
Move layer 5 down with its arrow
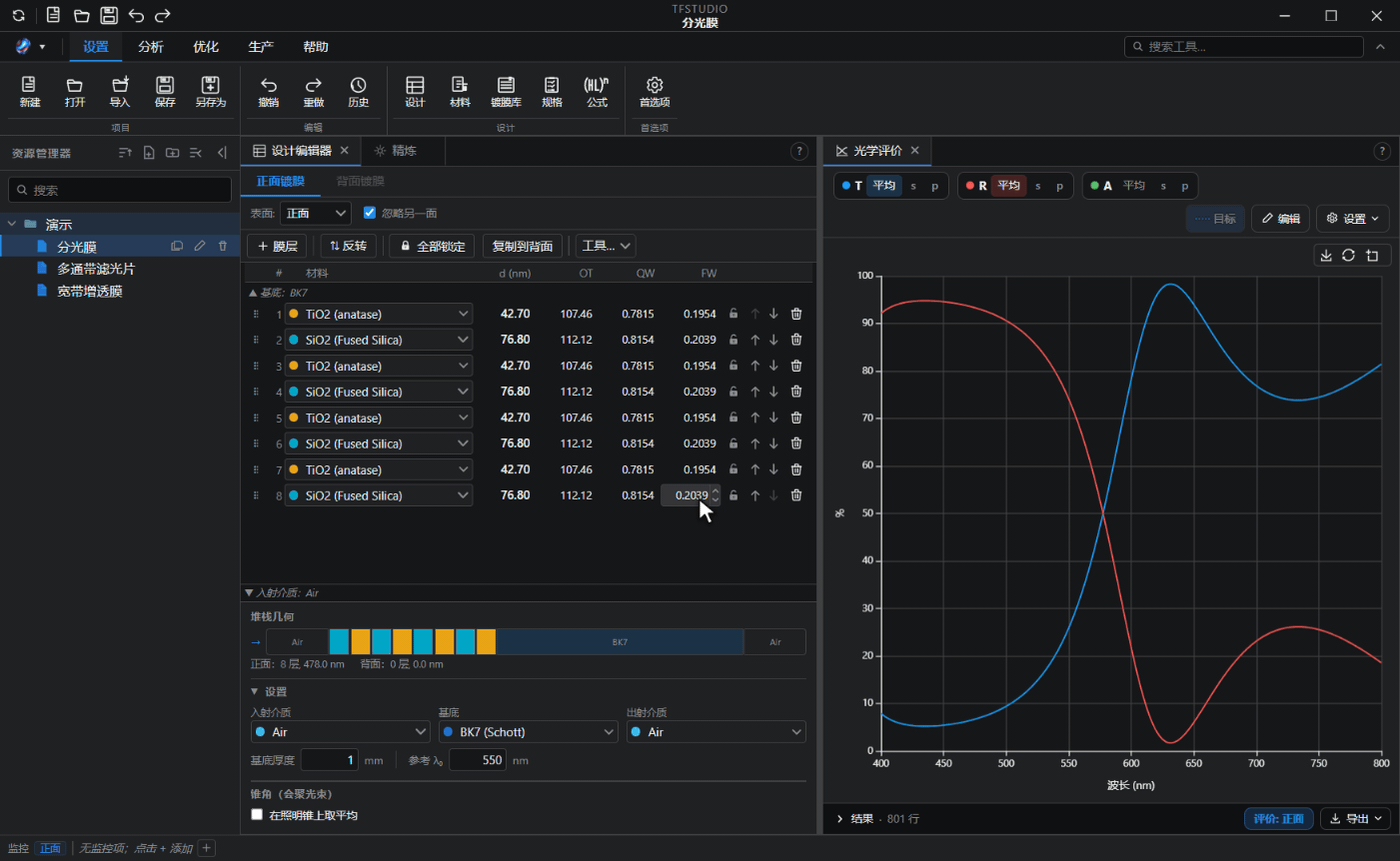pos(774,418)
